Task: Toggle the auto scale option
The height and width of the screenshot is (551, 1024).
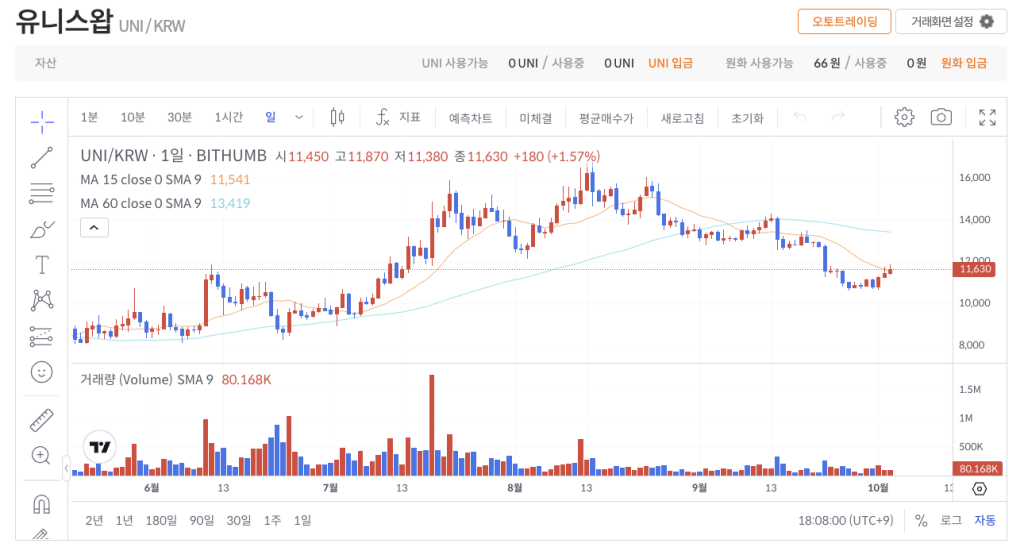Action: [x=985, y=520]
